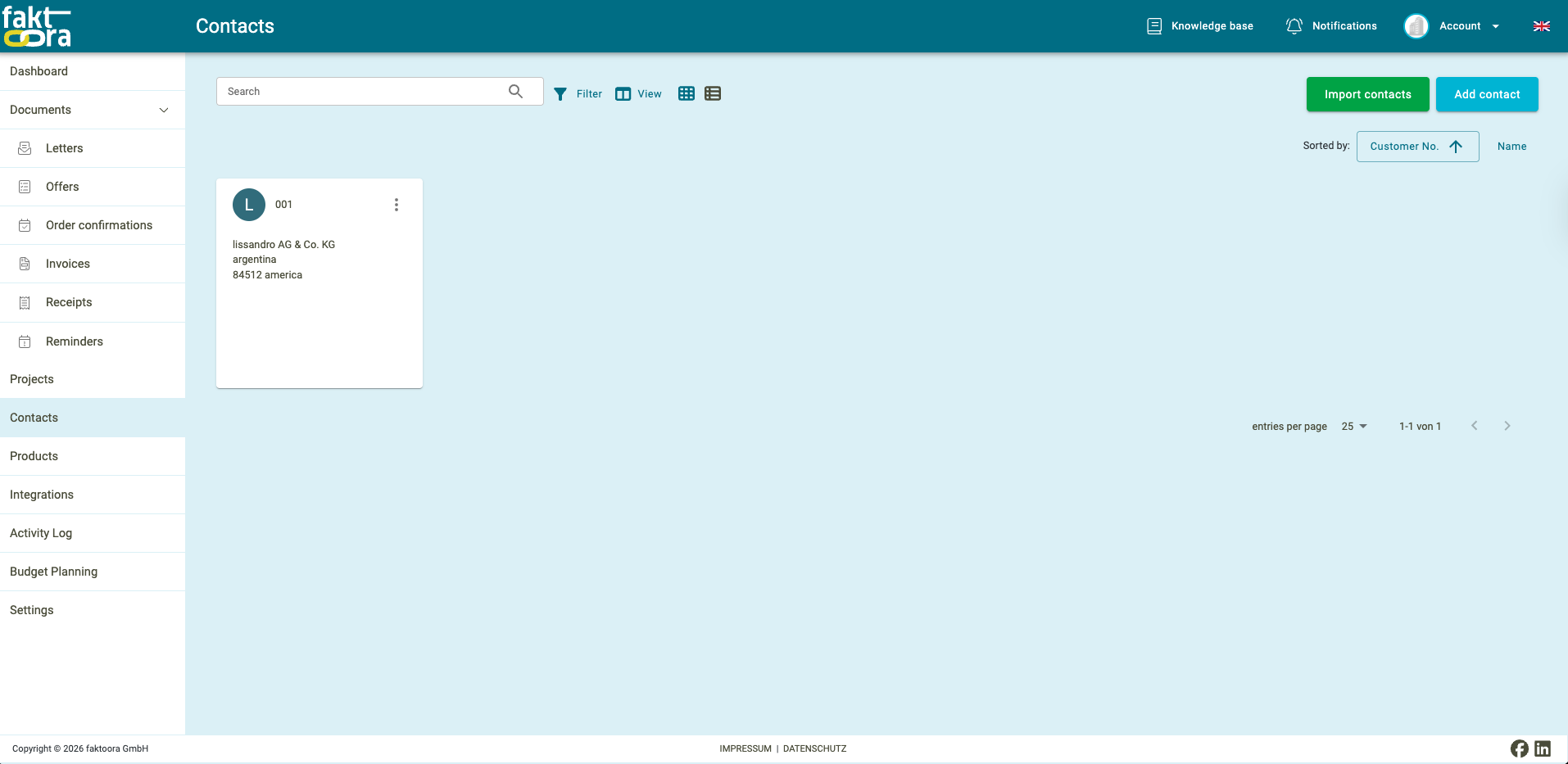The image size is (1568, 764).
Task: Open the Filter options
Action: 578,94
